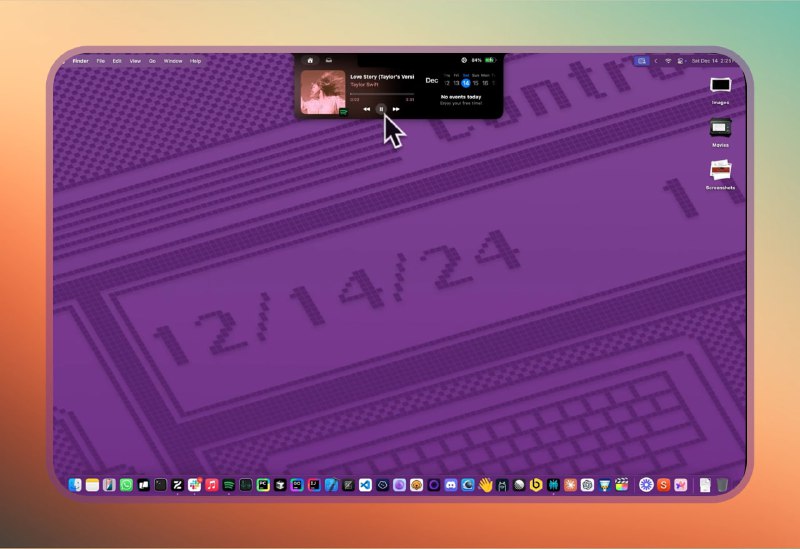This screenshot has width=800, height=549.
Task: Select December 14 in the calendar
Action: (466, 83)
